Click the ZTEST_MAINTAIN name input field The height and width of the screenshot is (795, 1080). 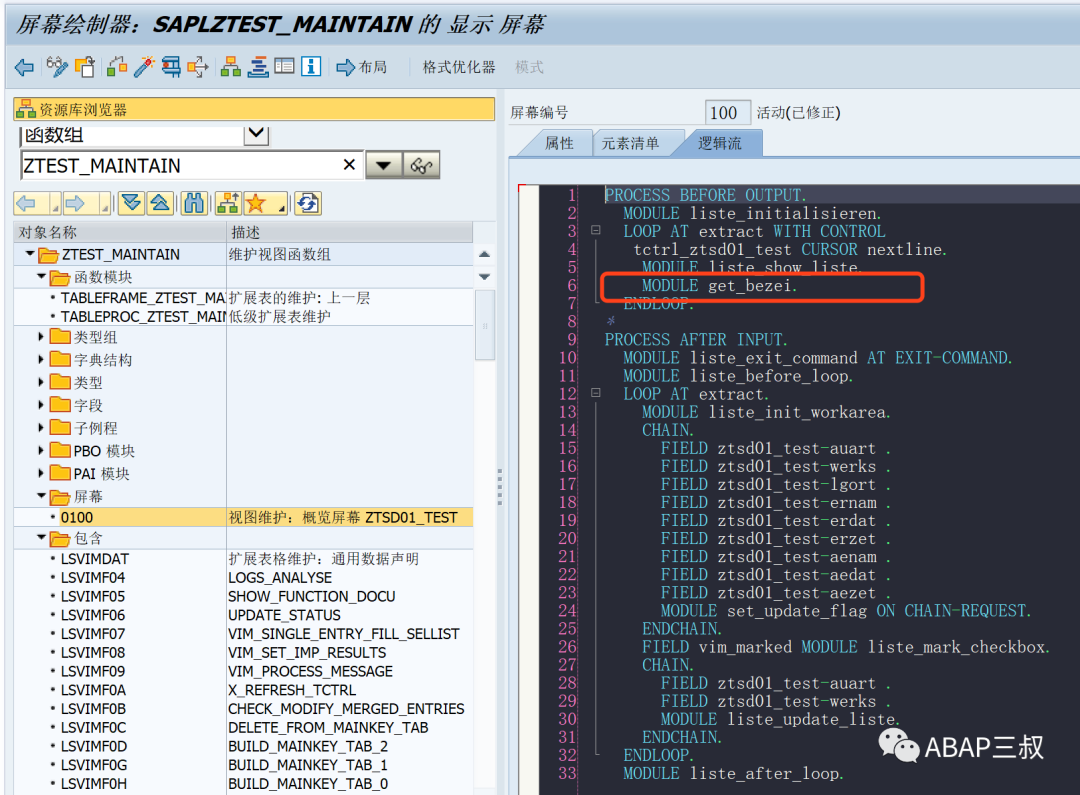click(x=191, y=165)
